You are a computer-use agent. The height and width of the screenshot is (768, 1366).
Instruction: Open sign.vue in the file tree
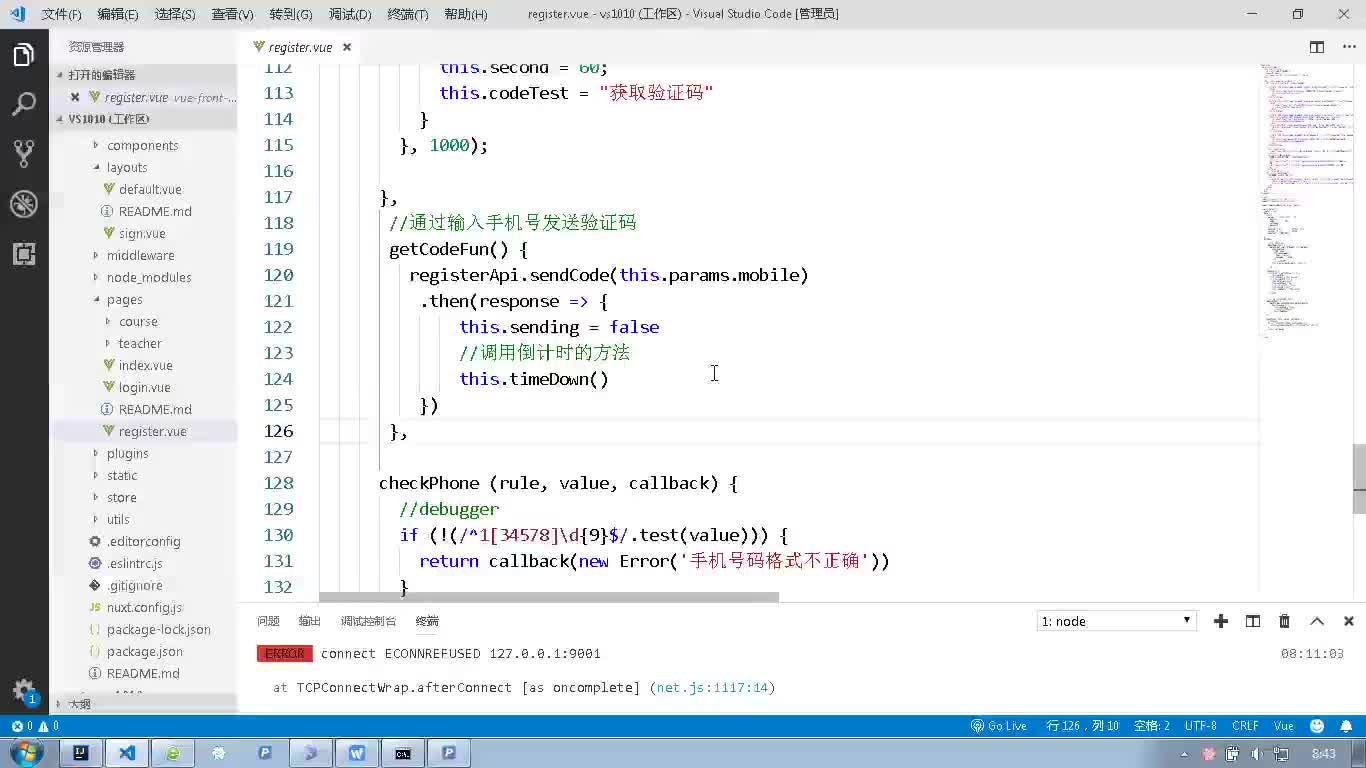(144, 233)
